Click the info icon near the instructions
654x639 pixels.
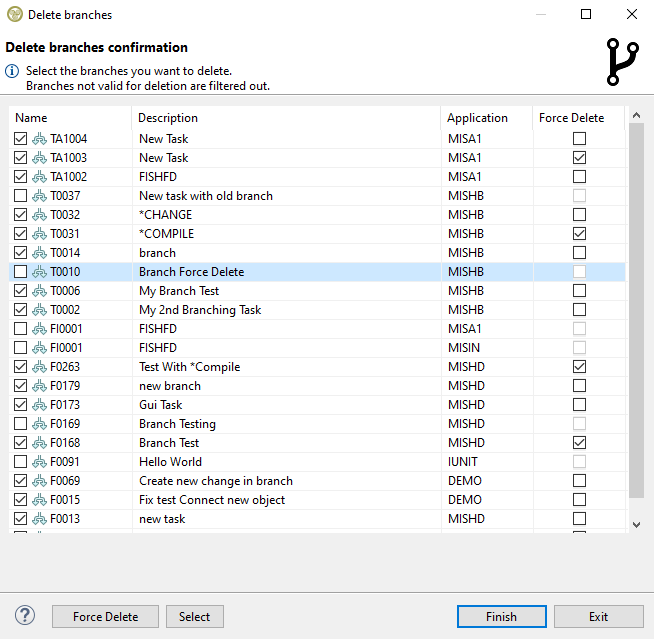[x=13, y=72]
